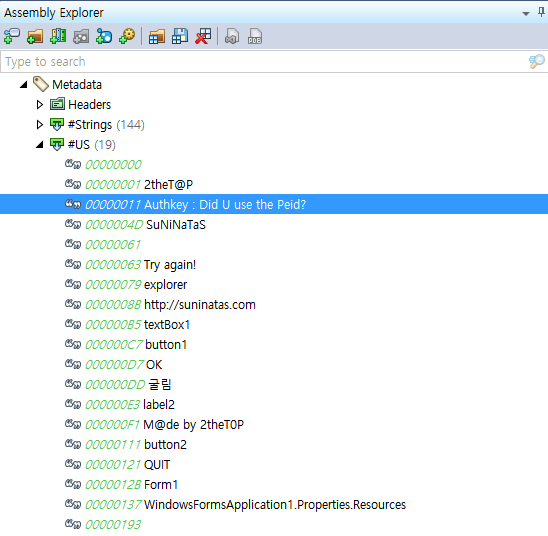Click the PDB generation toolbar icon
Screen dimensions: 548x536
[x=255, y=36]
